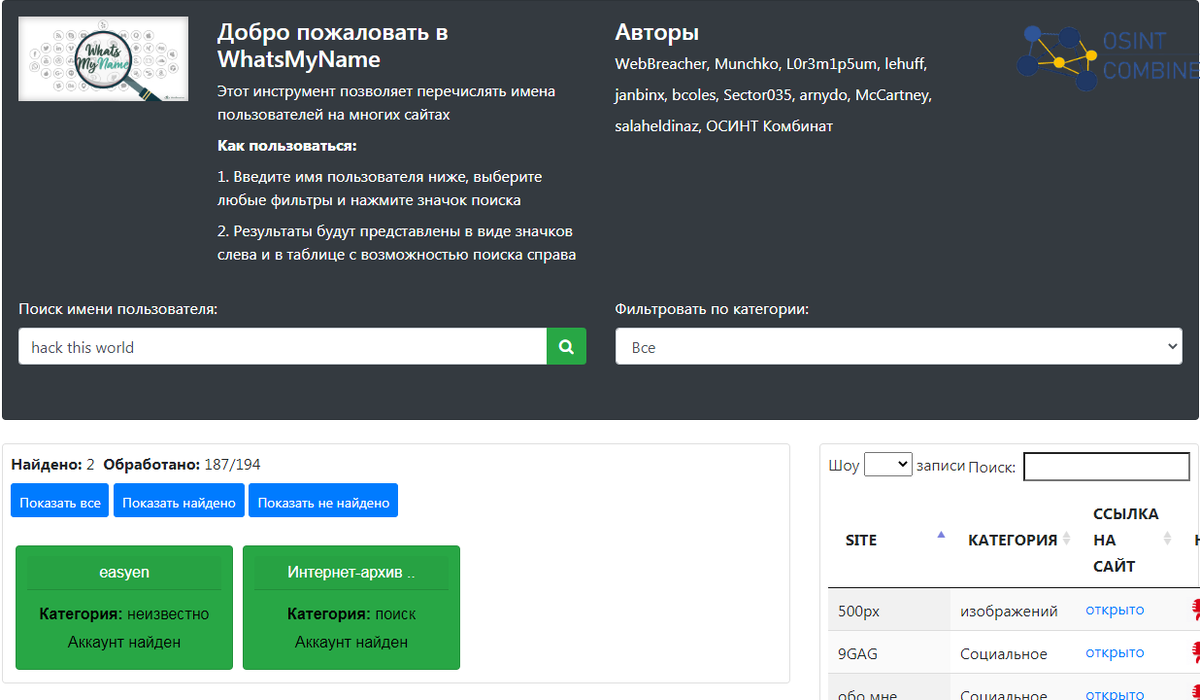Click the Показать найдено button

point(179,501)
